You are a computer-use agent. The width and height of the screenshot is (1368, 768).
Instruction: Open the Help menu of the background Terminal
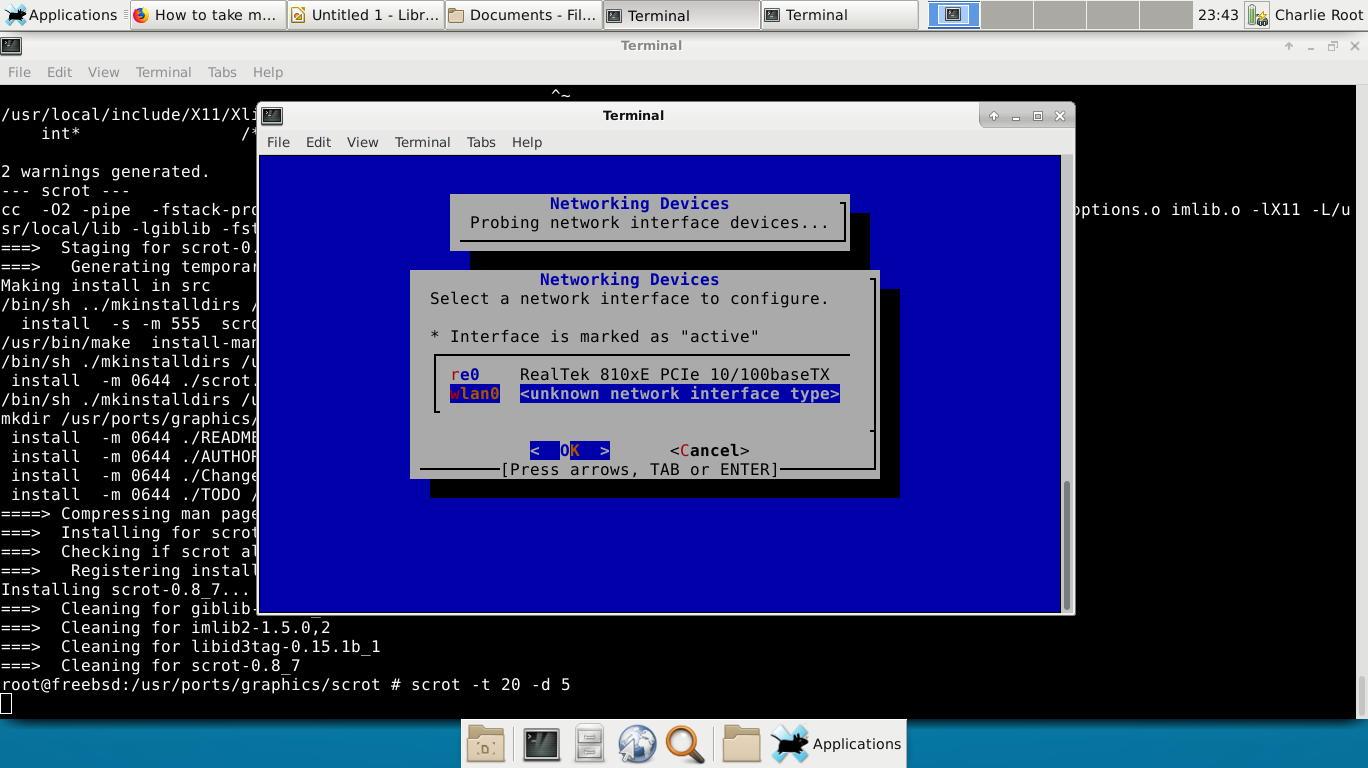point(268,72)
